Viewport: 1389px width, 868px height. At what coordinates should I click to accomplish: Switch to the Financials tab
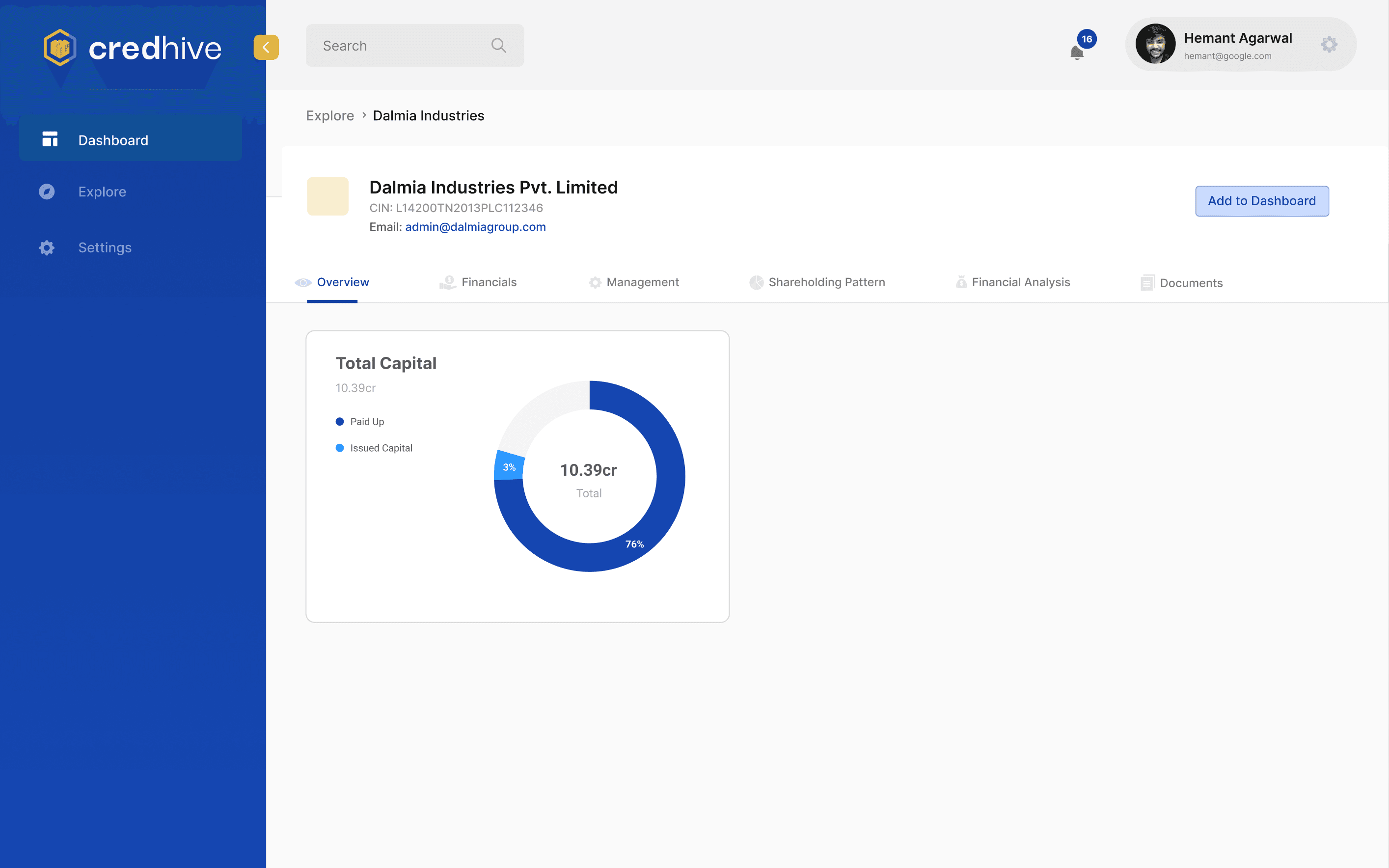(x=478, y=282)
